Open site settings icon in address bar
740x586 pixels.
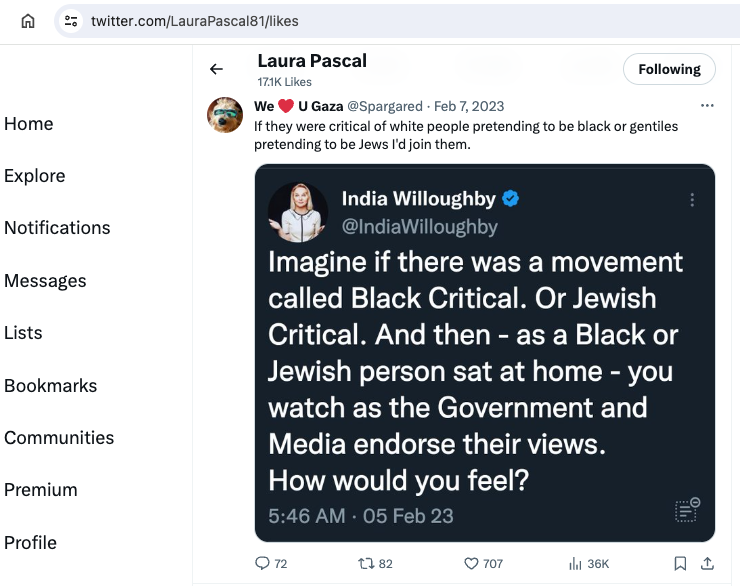click(x=71, y=21)
